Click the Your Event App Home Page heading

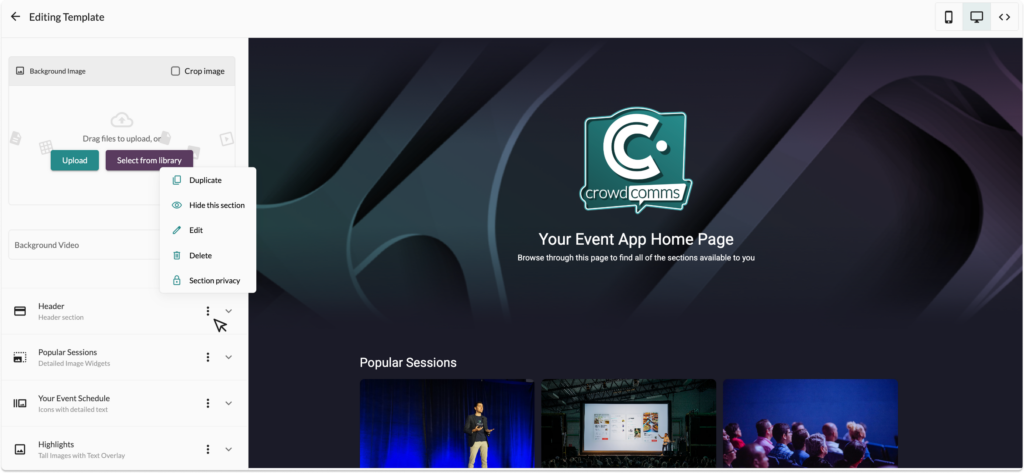636,238
